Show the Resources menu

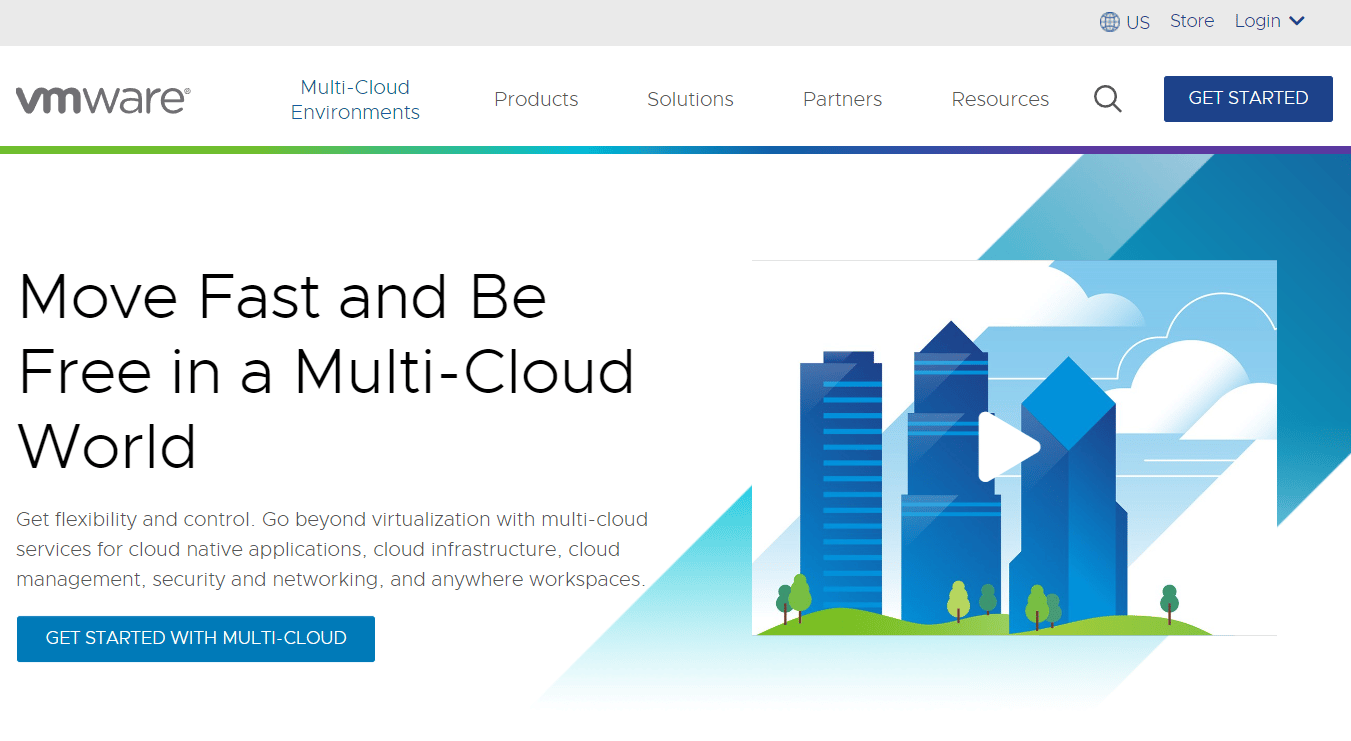tap(1000, 99)
